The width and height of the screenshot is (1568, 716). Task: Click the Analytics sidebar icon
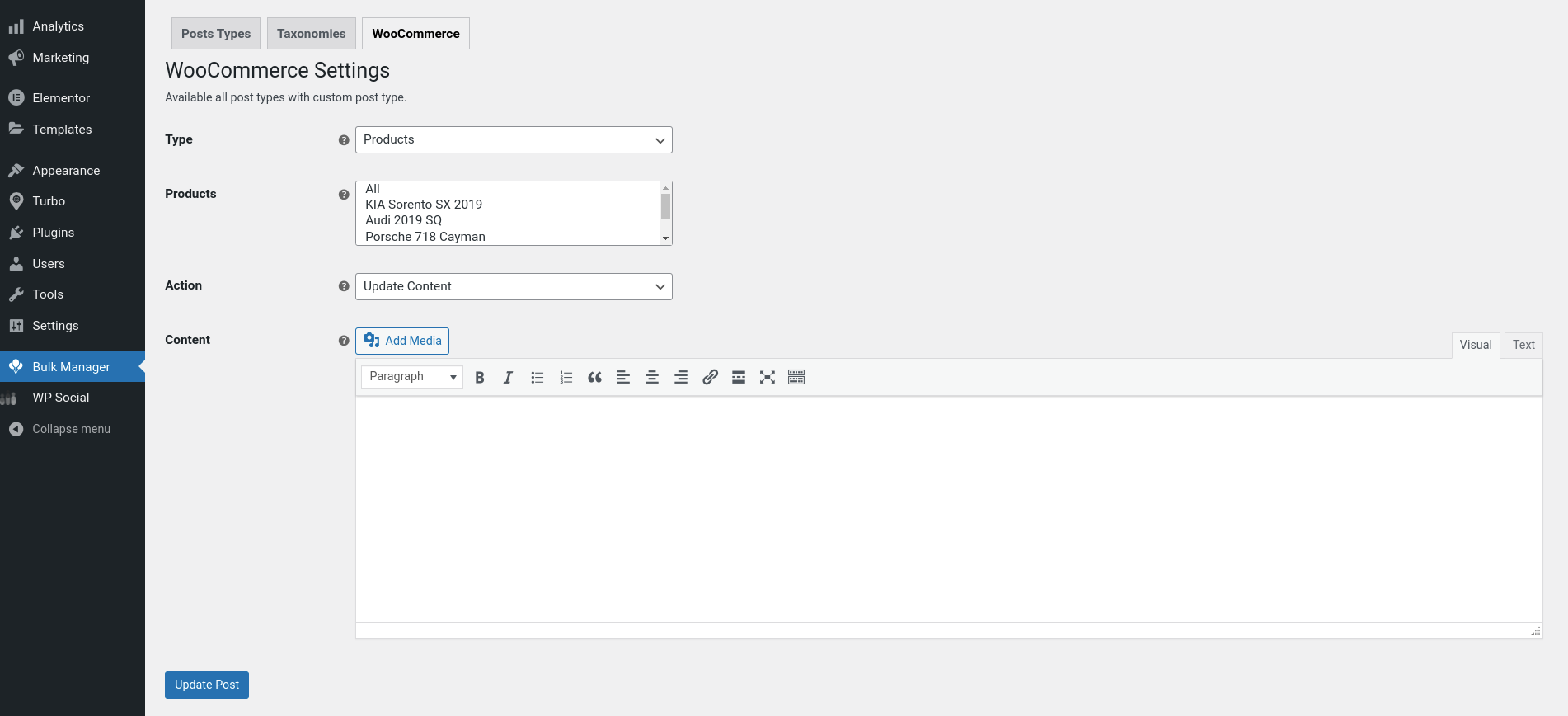(x=16, y=26)
